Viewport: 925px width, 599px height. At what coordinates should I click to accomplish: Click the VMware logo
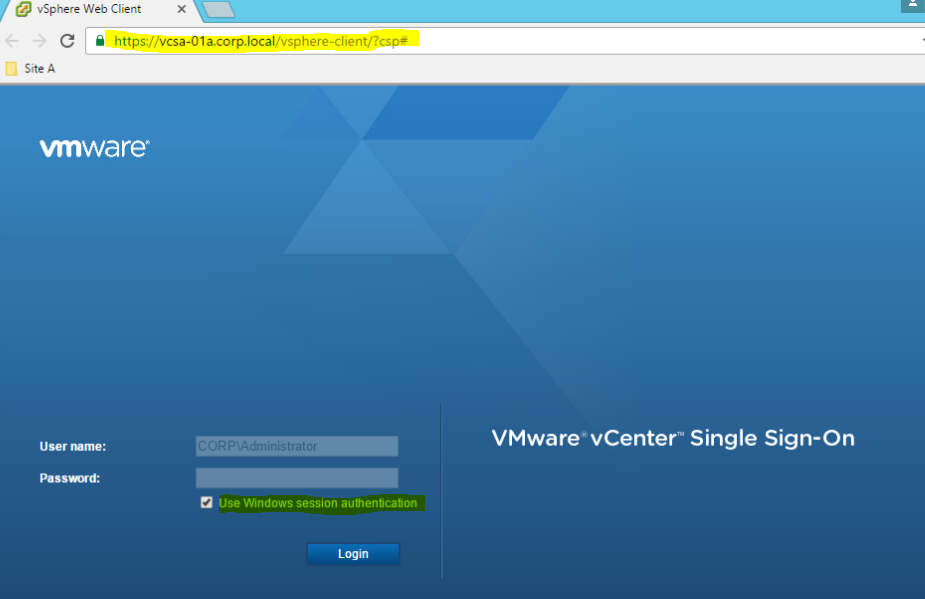[94, 148]
